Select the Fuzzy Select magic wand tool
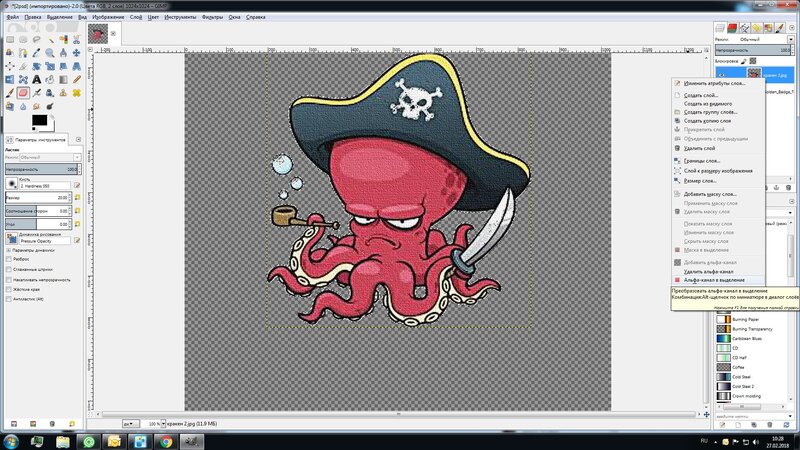 point(50,39)
